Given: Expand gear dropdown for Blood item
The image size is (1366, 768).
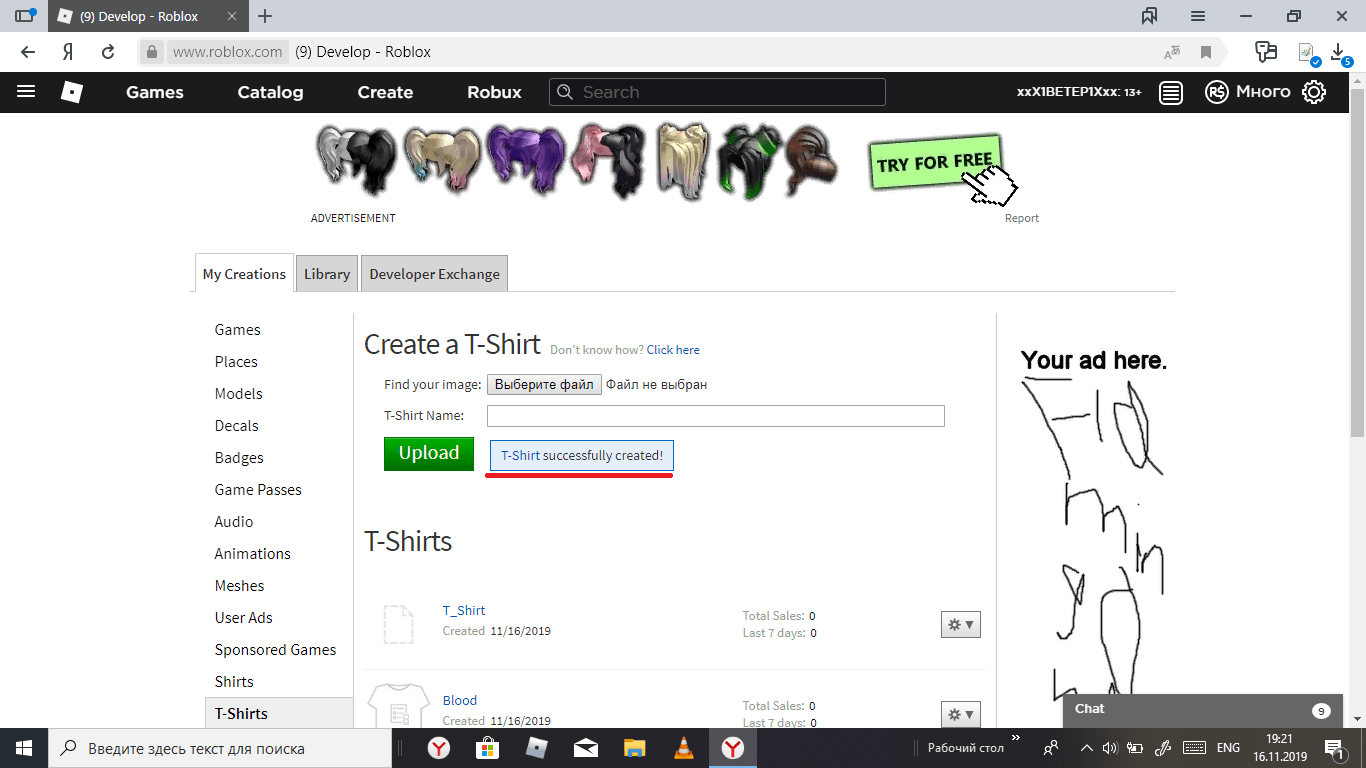Looking at the screenshot, I should point(960,713).
